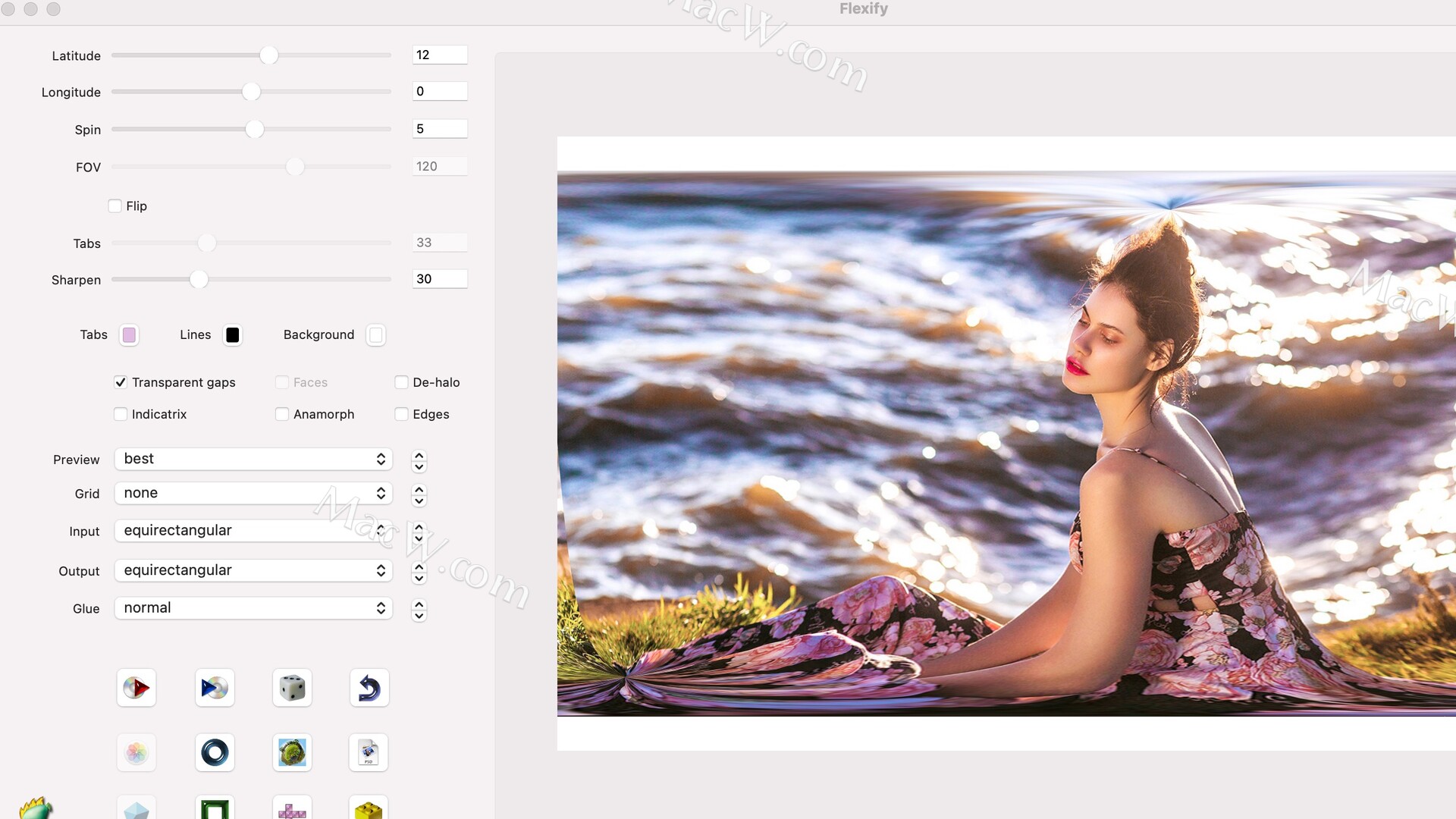Screen dimensions: 1456x819
Task: Enable the De-halo checkbox
Action: 402,382
